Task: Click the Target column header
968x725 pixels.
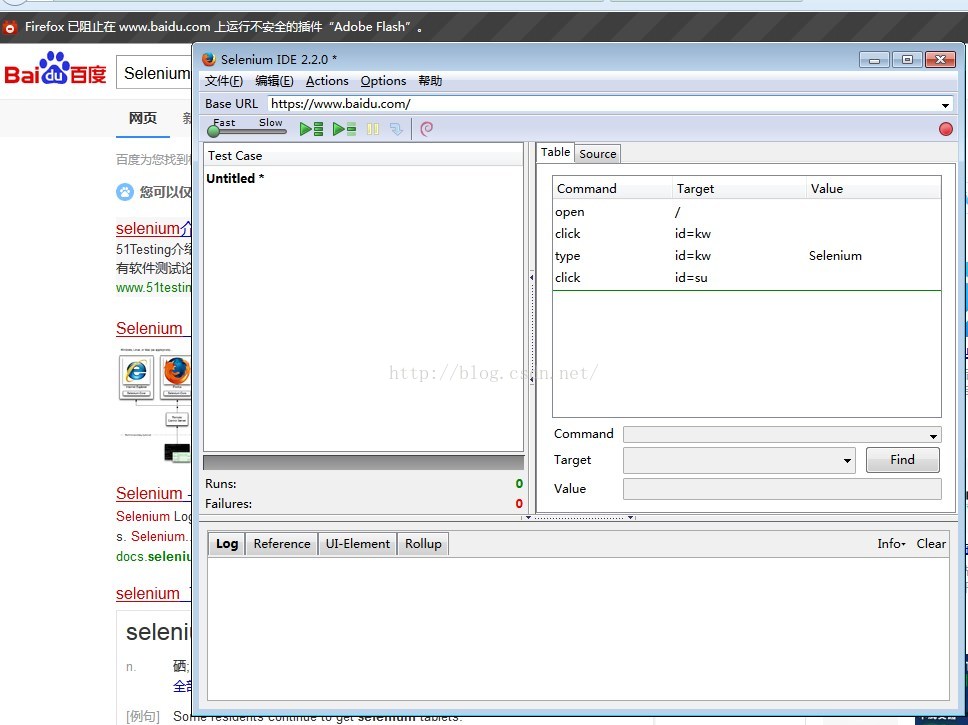Action: click(x=739, y=188)
